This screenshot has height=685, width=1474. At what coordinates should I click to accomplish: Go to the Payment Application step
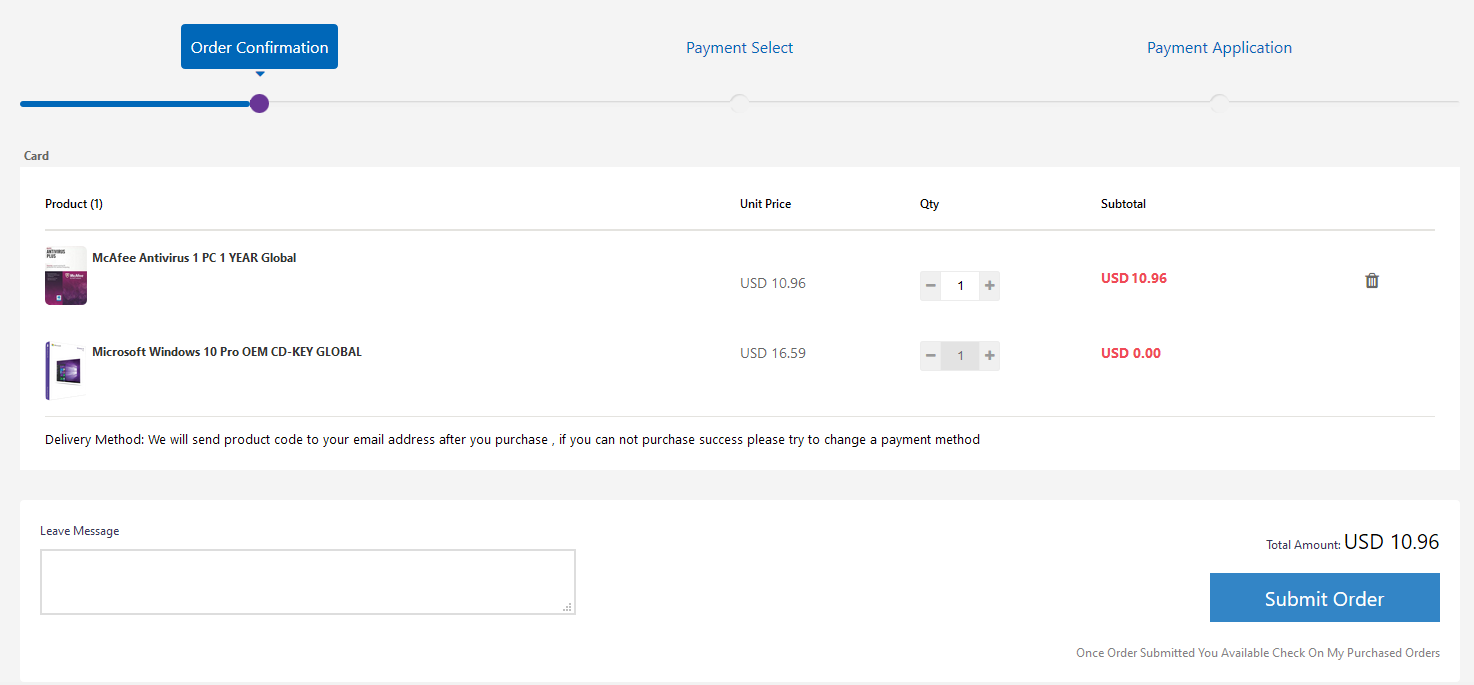tap(1219, 47)
